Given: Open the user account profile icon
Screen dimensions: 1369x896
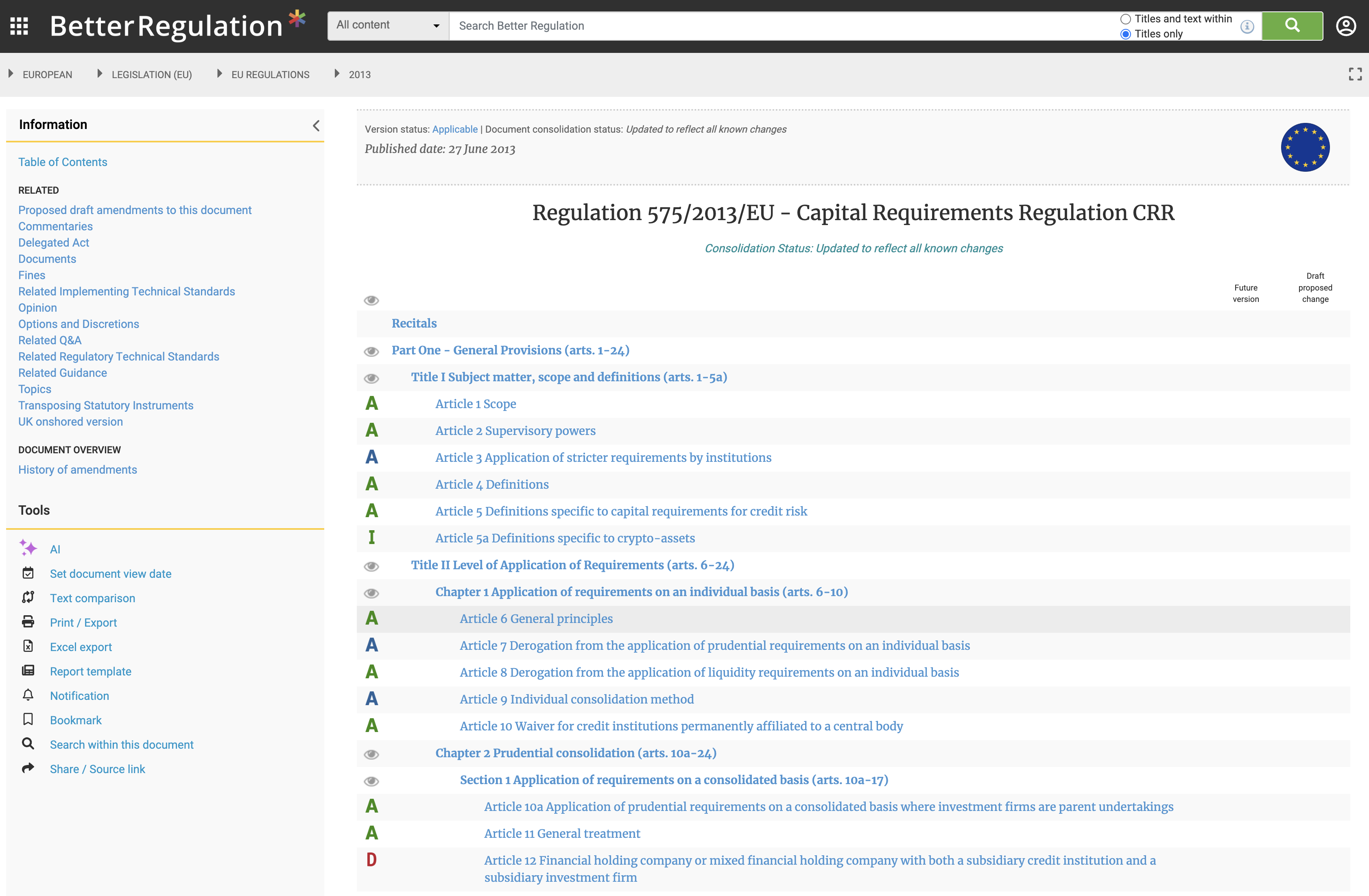Looking at the screenshot, I should [1345, 26].
